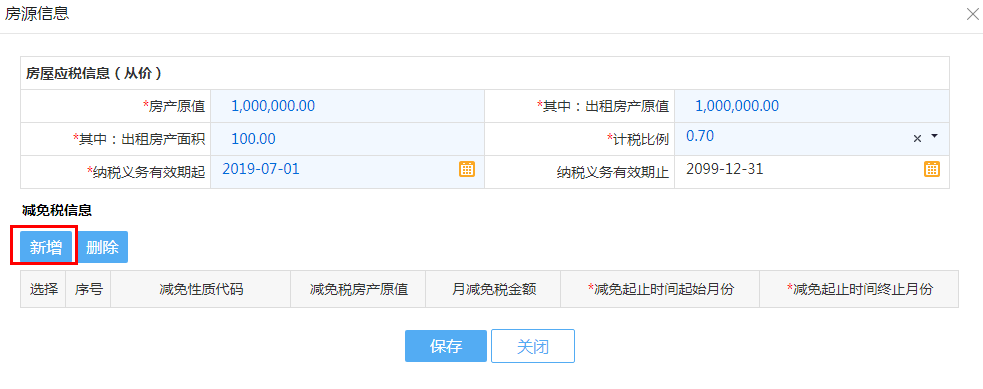983x389 pixels.
Task: Expand the 计税比例 dropdown arrow
Action: (934, 136)
